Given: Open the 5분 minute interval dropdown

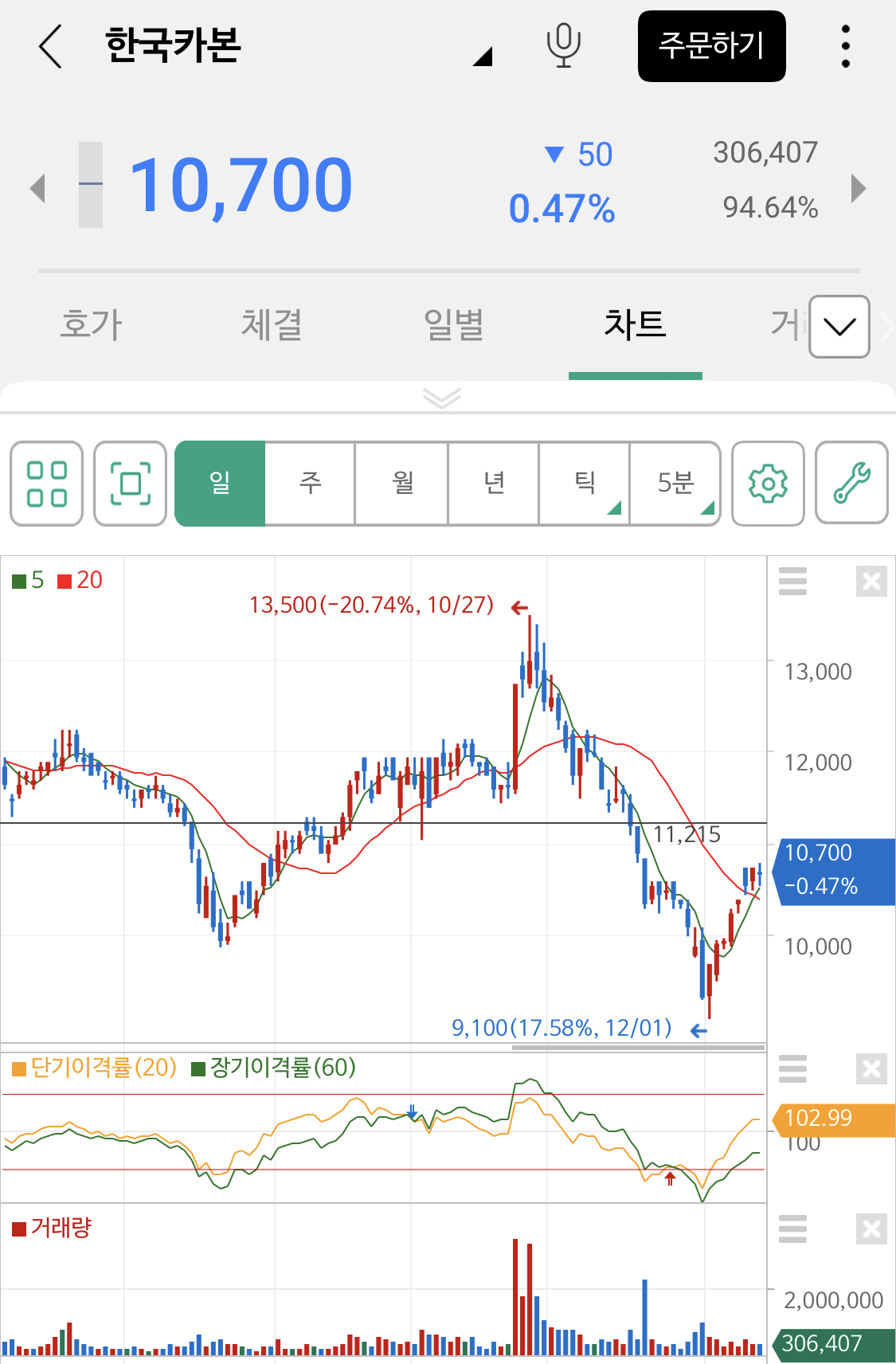Looking at the screenshot, I should click(x=675, y=484).
